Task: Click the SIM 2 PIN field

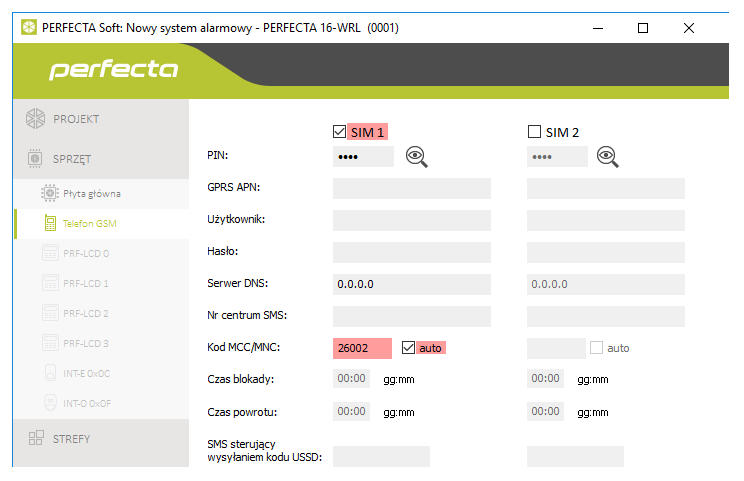Action: (x=557, y=157)
